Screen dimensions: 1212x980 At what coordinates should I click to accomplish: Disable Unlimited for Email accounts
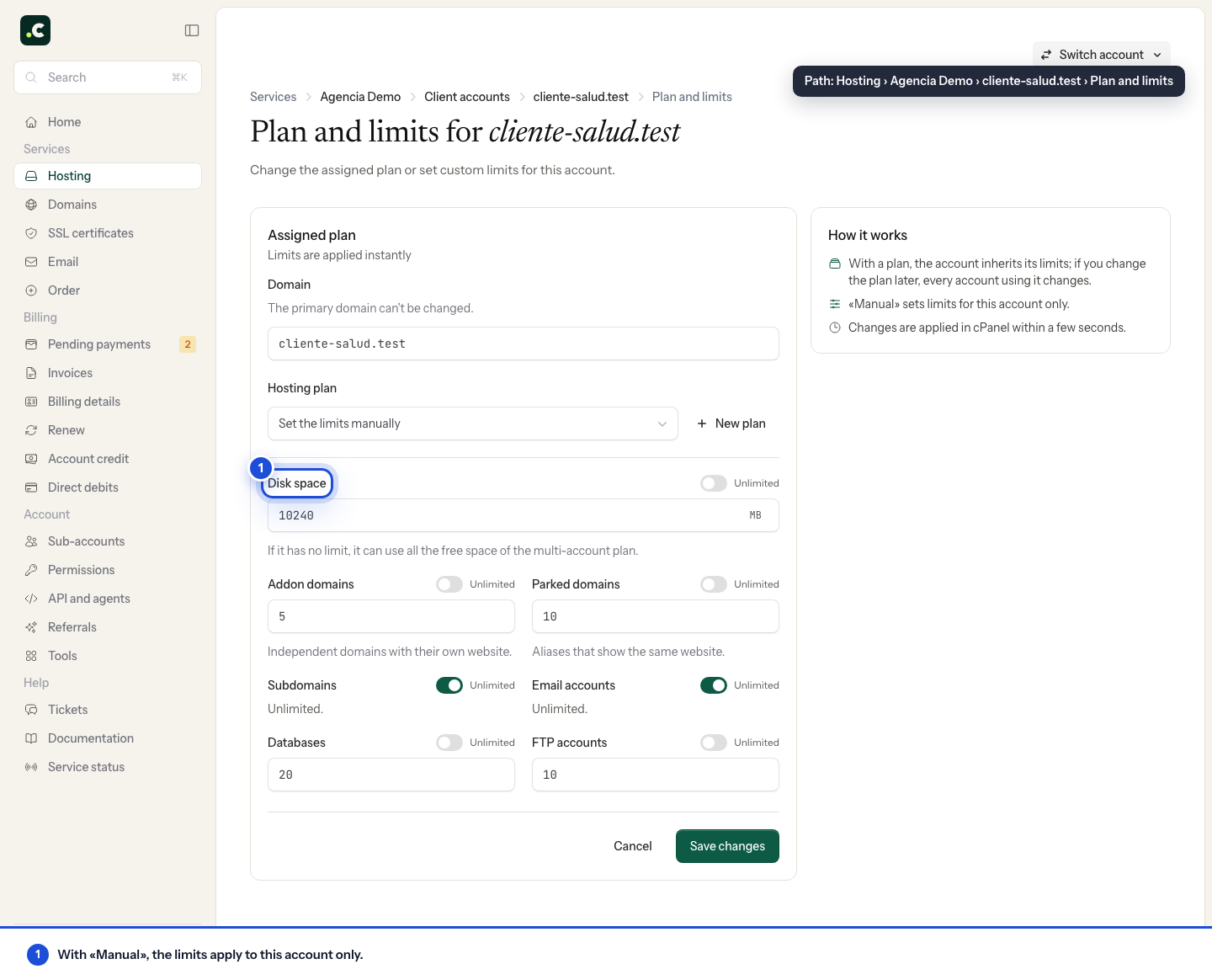tap(714, 685)
